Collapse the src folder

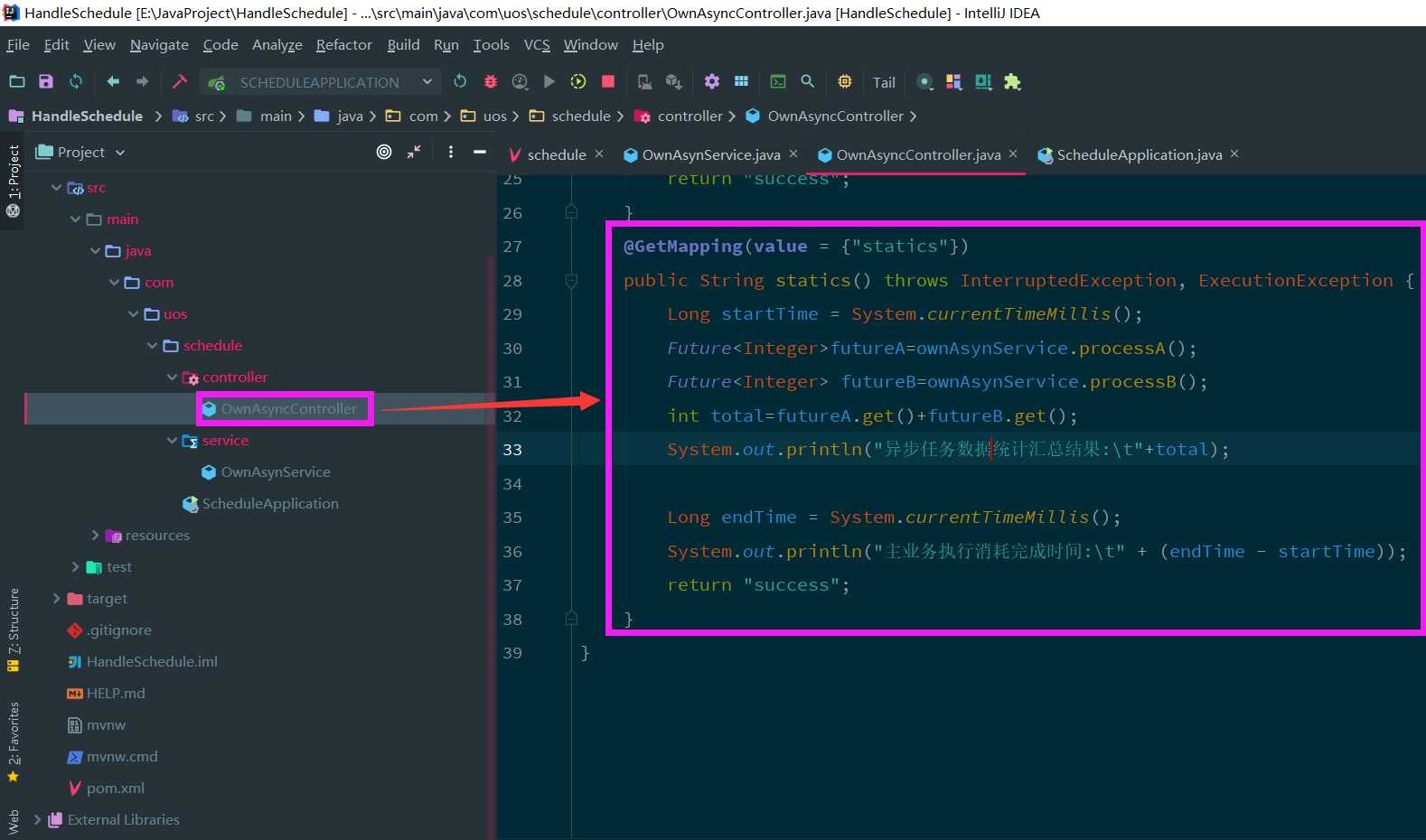(x=56, y=188)
